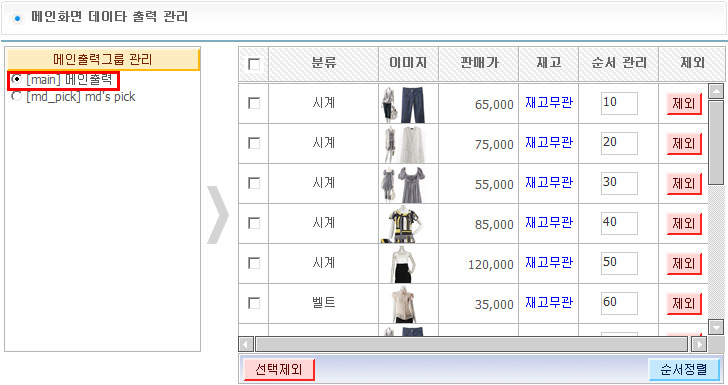Click product thumbnail of the 35,000 pink blouse

[403, 304]
